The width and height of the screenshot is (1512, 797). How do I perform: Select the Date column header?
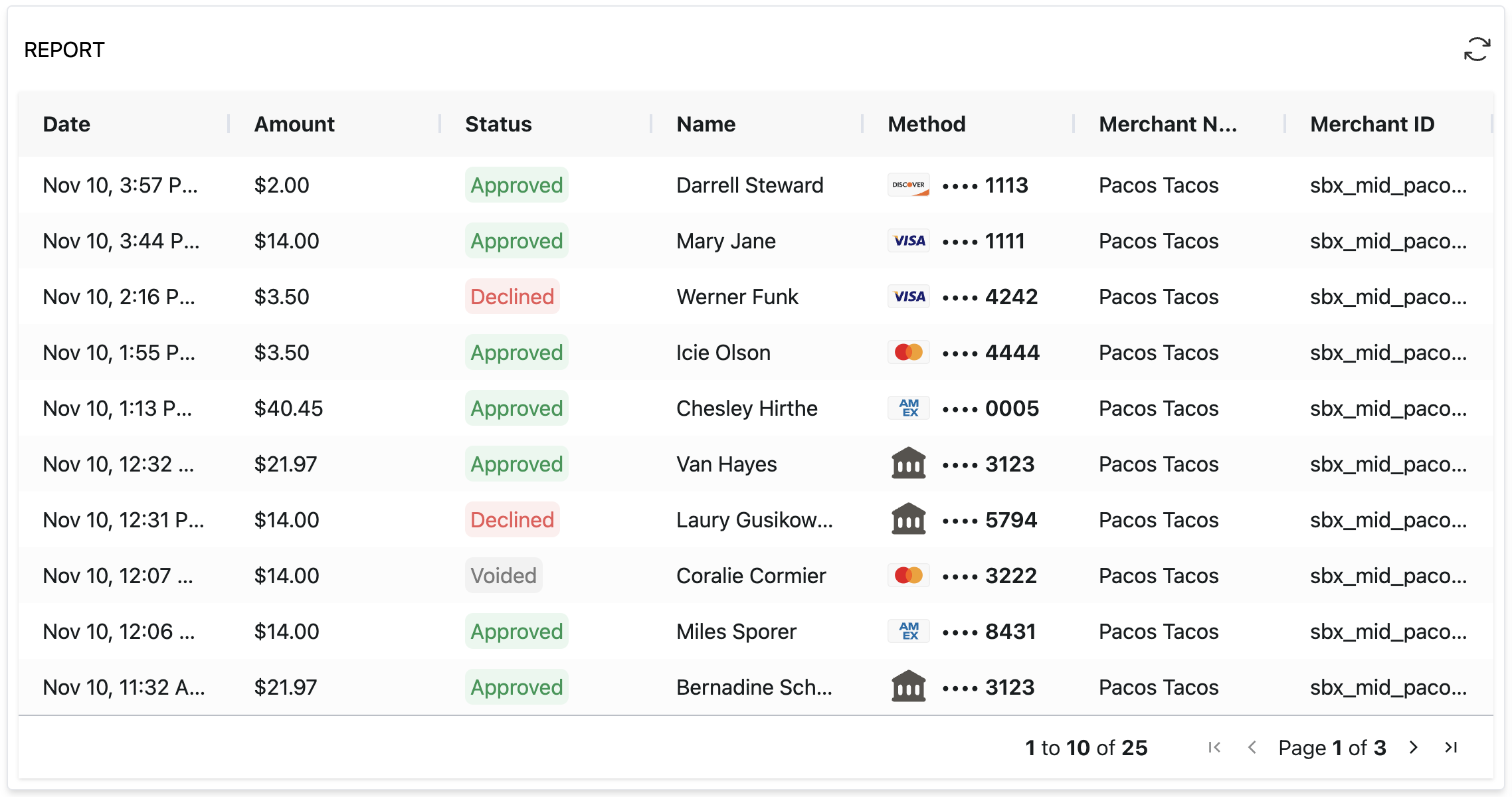[66, 124]
